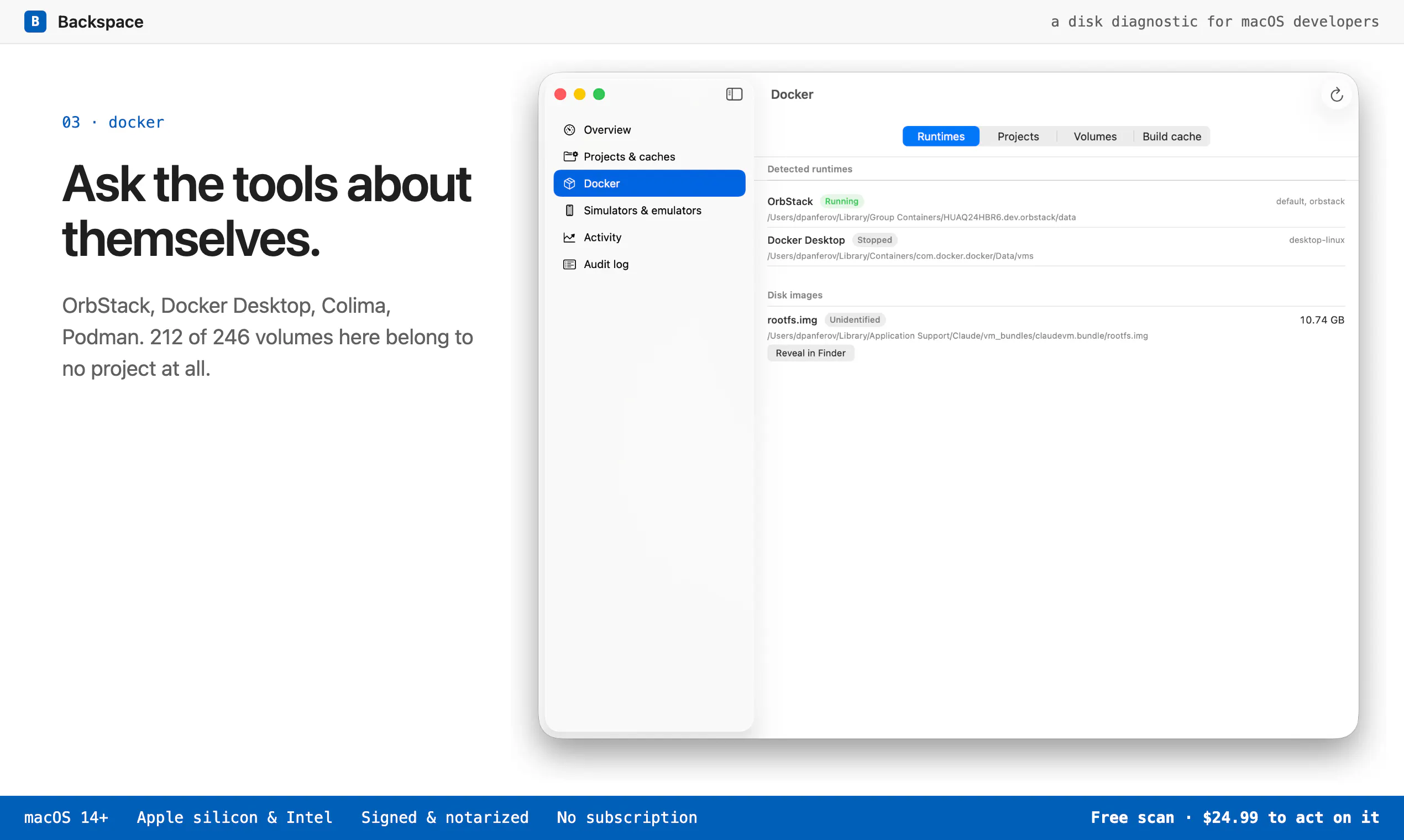Click the paragraph starting 'OrbStack, Docker Desktop, Colima'
This screenshot has width=1404, height=840.
coord(267,337)
